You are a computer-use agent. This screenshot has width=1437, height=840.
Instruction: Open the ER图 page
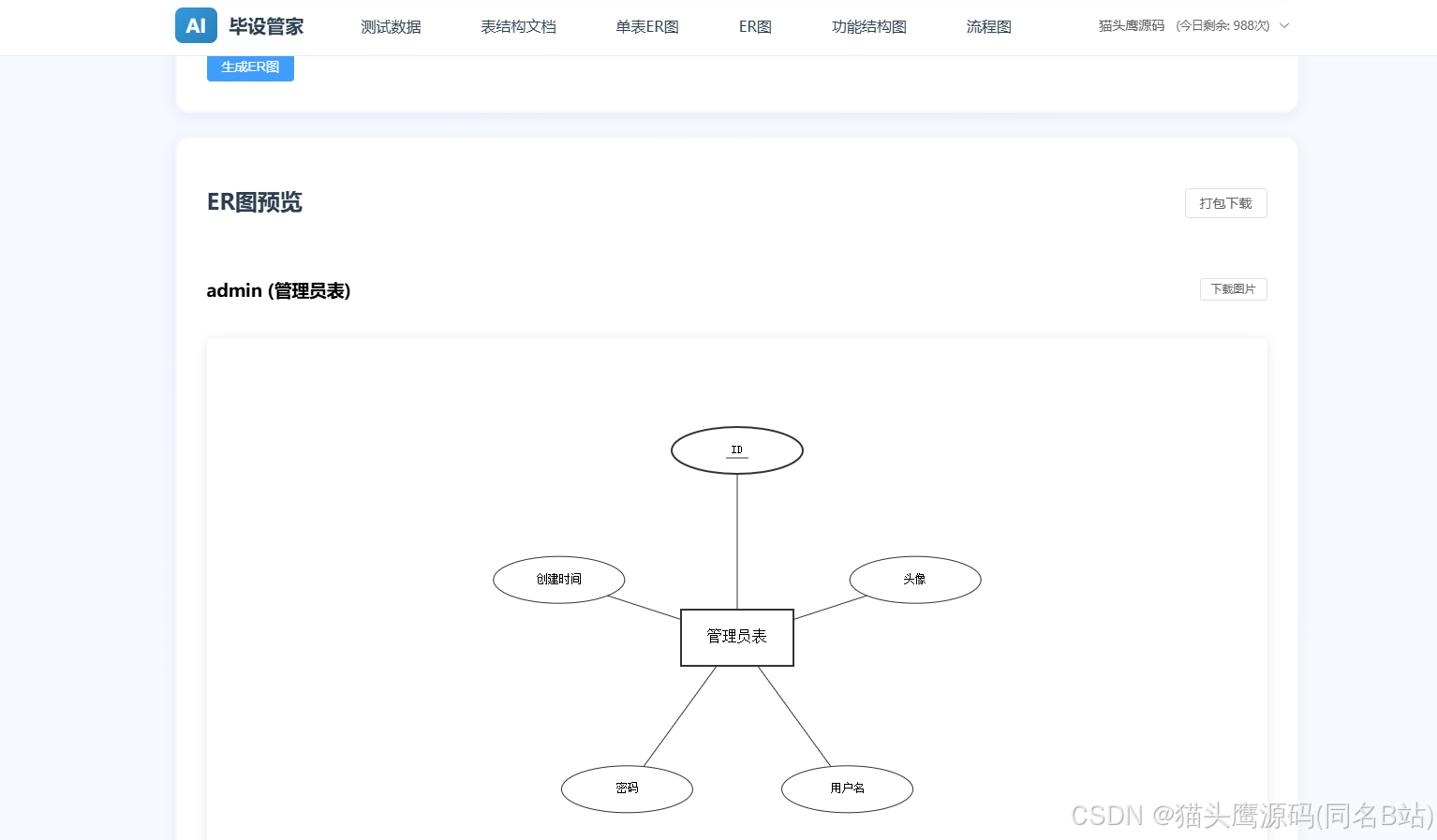point(754,27)
